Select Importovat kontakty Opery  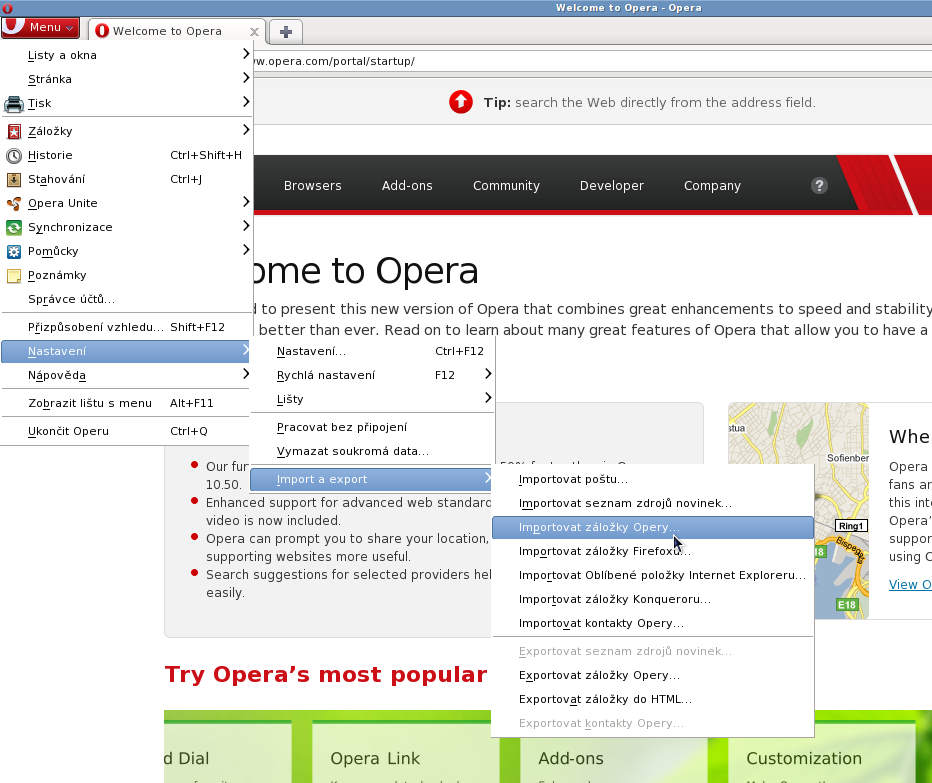[653, 623]
